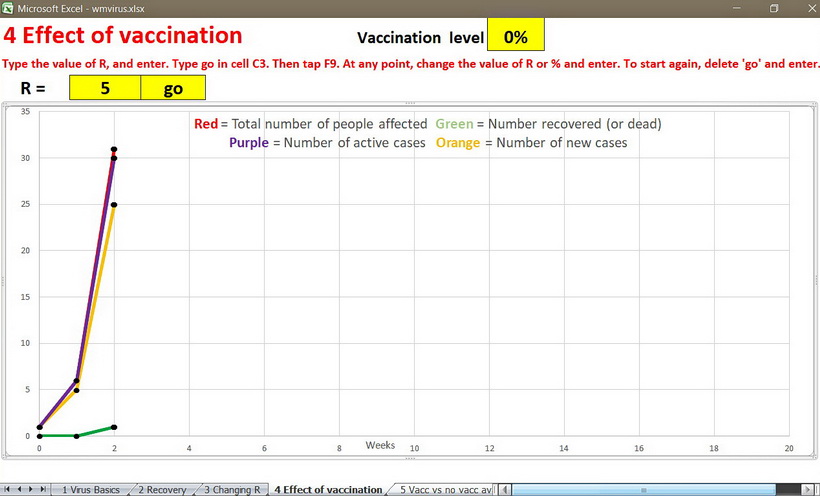The image size is (820, 496).
Task: Select the '3 Changing R' sheet tab
Action: coord(233,490)
